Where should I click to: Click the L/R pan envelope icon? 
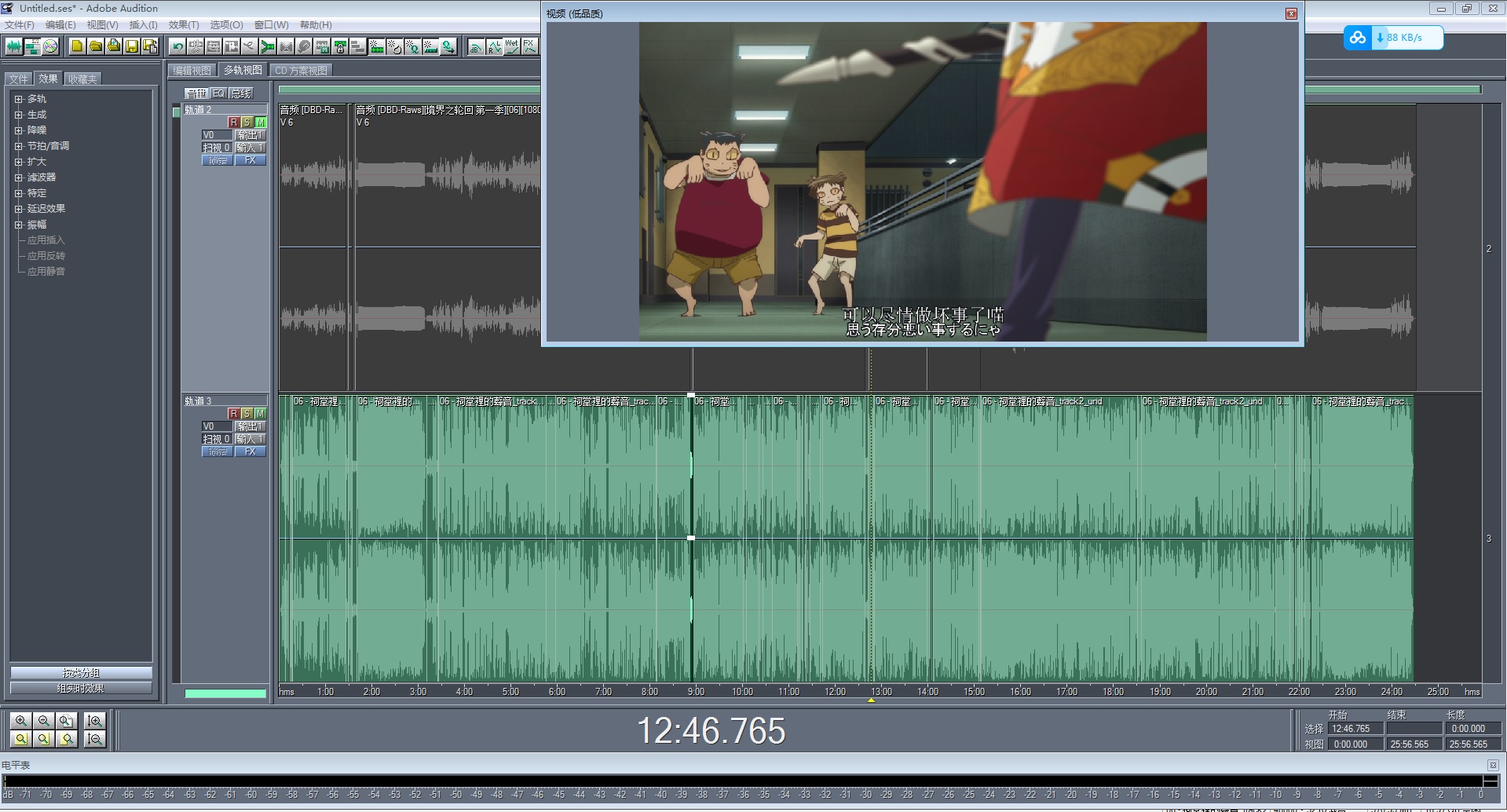[x=494, y=46]
